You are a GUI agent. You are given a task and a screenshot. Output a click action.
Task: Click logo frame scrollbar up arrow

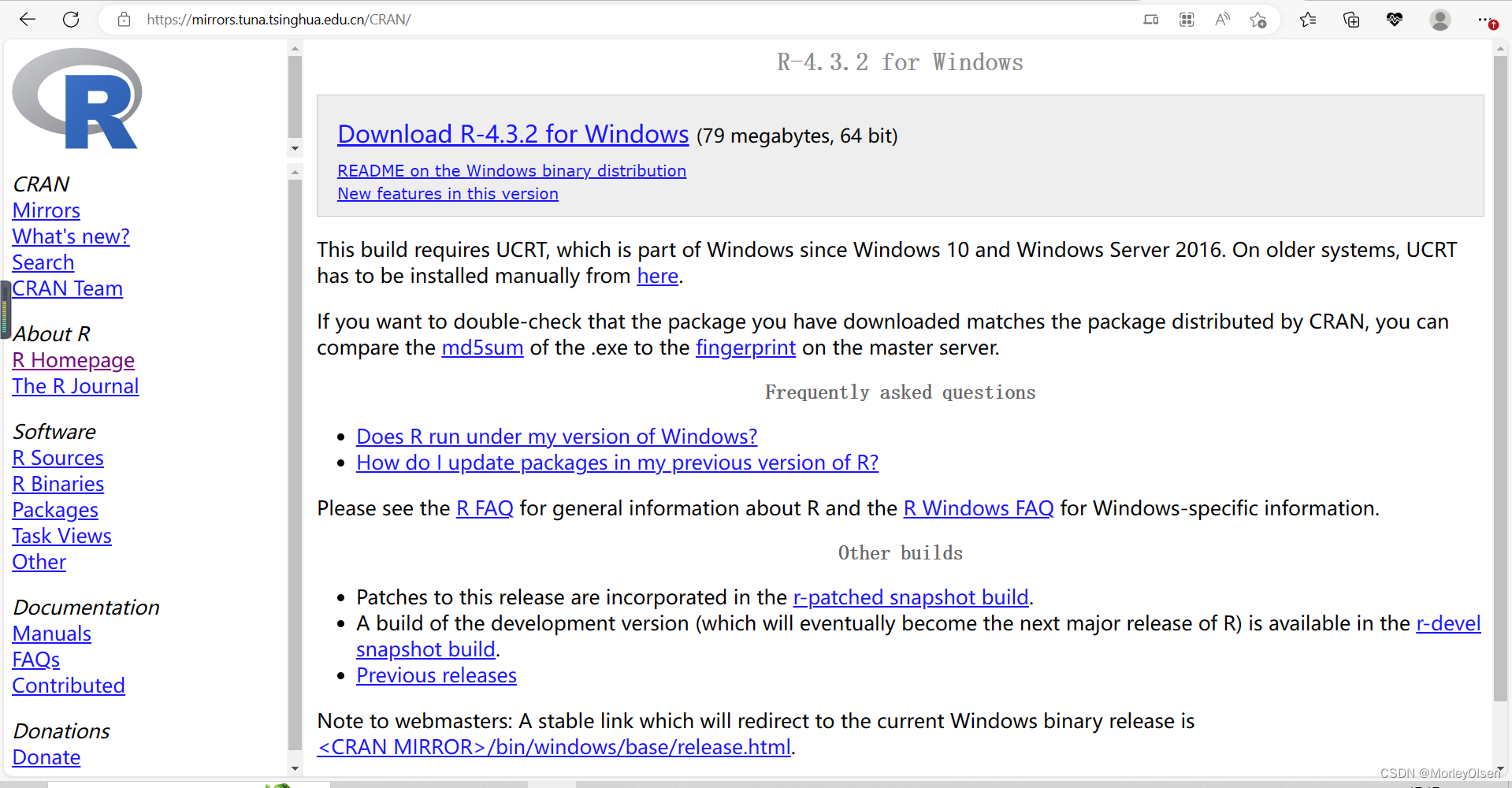(295, 49)
